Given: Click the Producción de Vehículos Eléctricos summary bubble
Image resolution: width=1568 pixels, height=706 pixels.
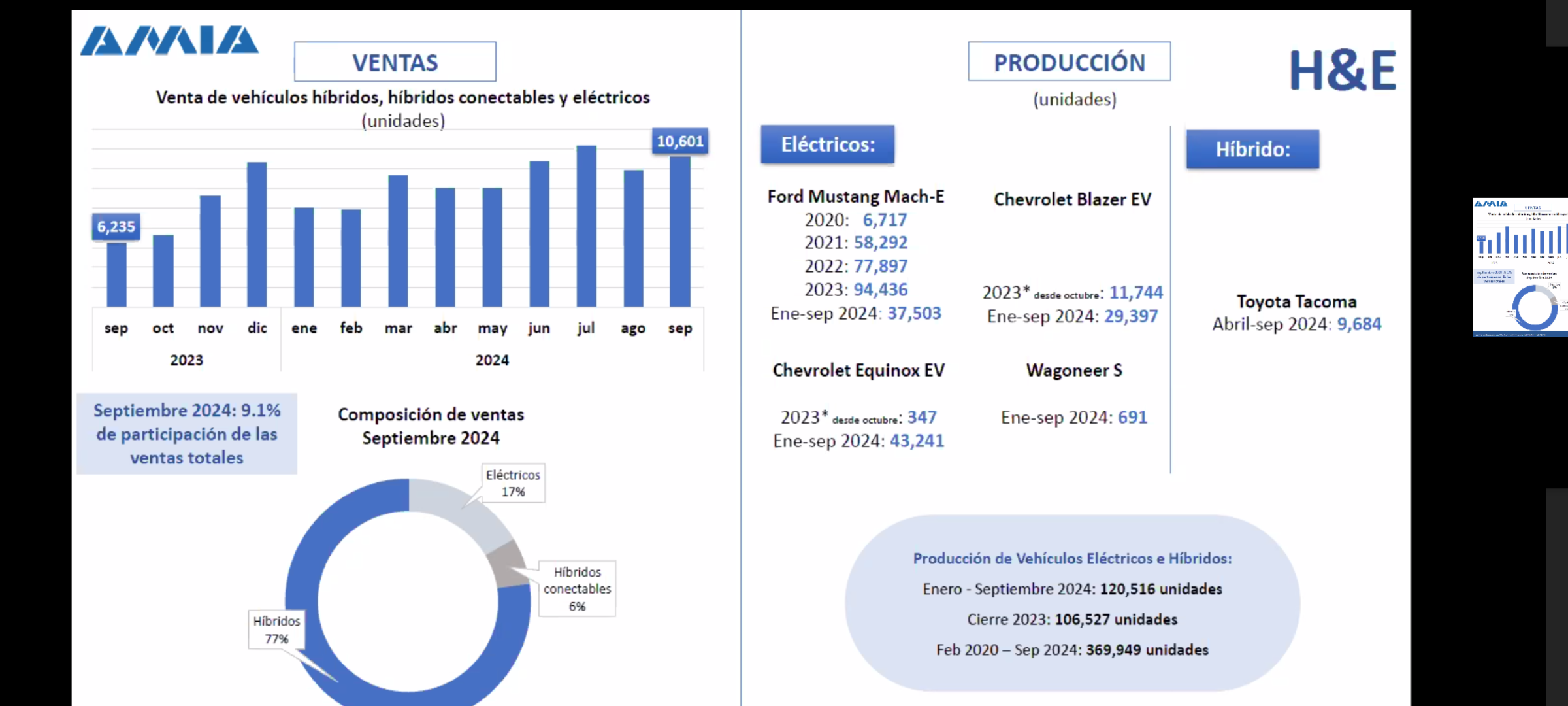Looking at the screenshot, I should coord(1071,603).
